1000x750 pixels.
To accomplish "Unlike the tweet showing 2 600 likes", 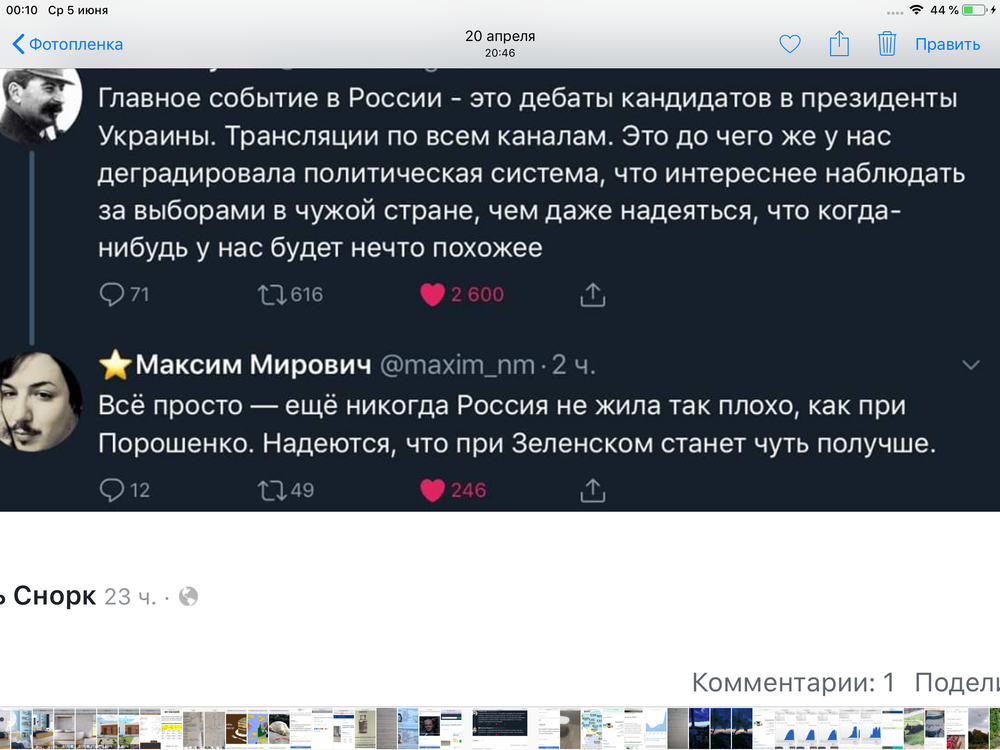I will coord(432,294).
